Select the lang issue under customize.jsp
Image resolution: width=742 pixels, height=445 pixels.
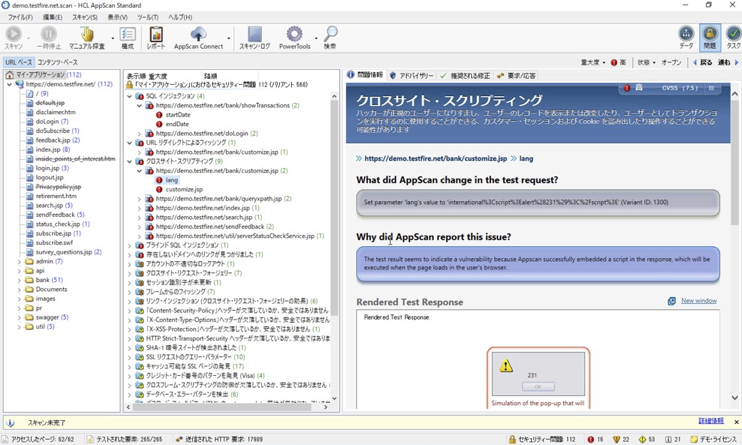click(x=172, y=180)
